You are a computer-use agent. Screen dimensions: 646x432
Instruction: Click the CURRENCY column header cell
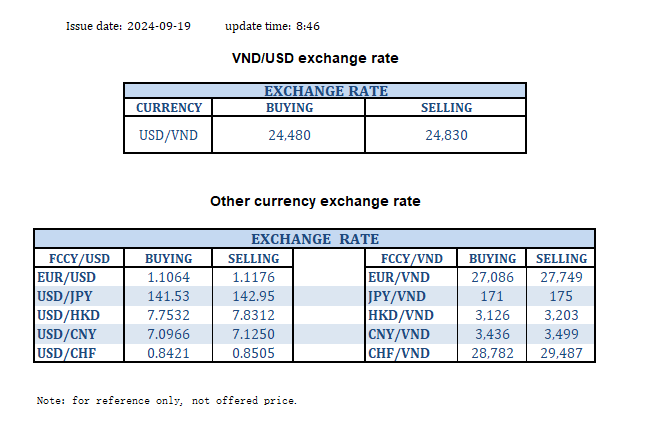(x=169, y=108)
